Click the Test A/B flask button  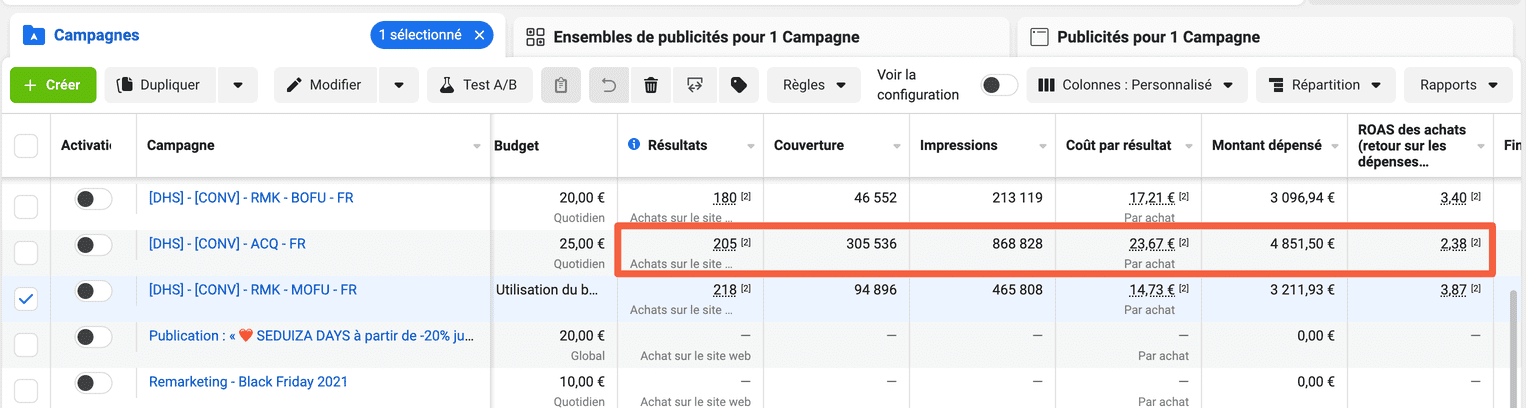479,86
